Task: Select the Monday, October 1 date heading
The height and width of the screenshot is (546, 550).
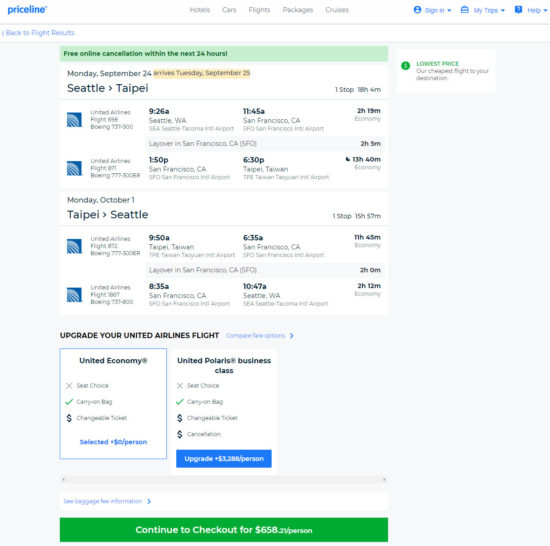Action: pos(101,200)
